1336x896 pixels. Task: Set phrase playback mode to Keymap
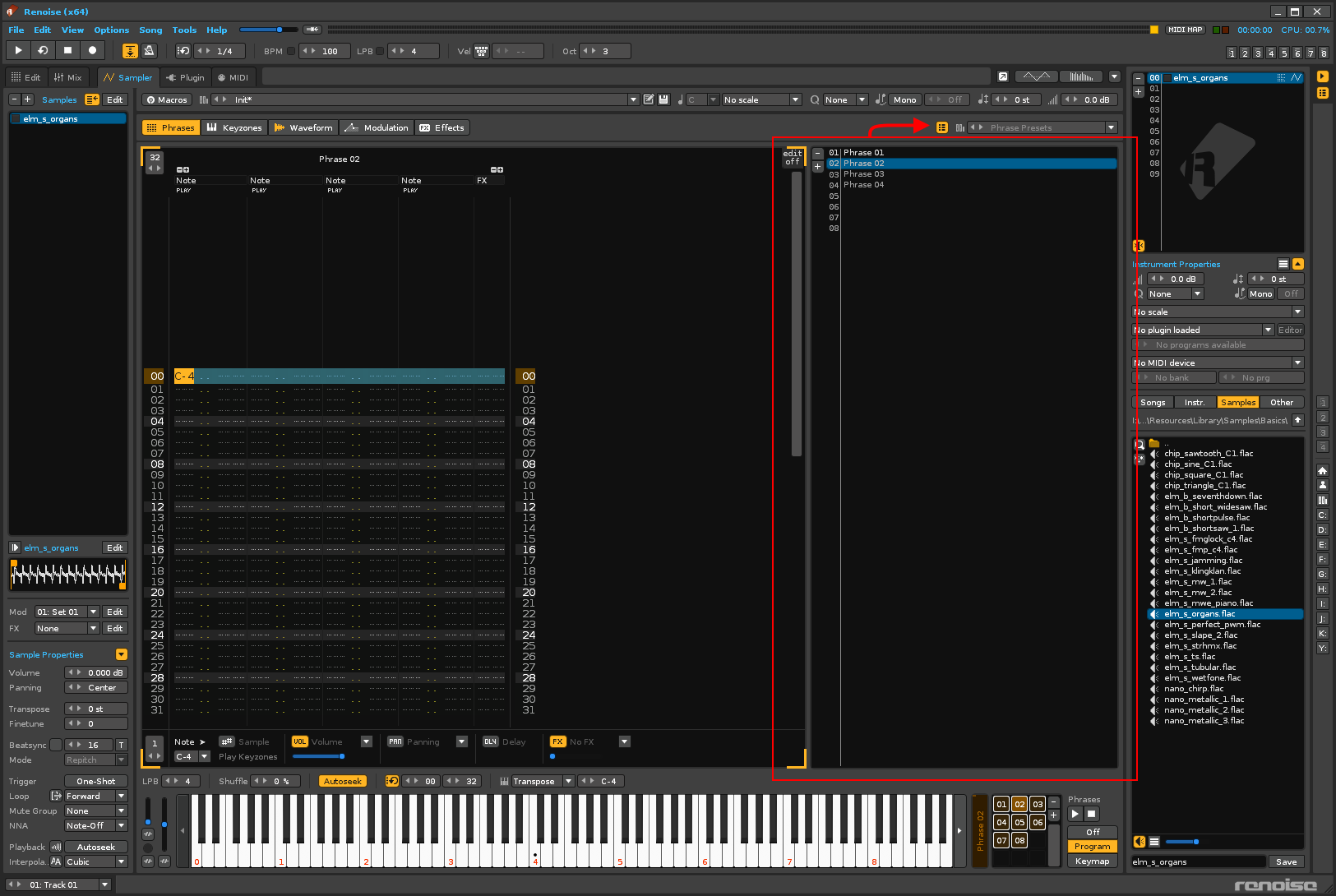[1093, 861]
